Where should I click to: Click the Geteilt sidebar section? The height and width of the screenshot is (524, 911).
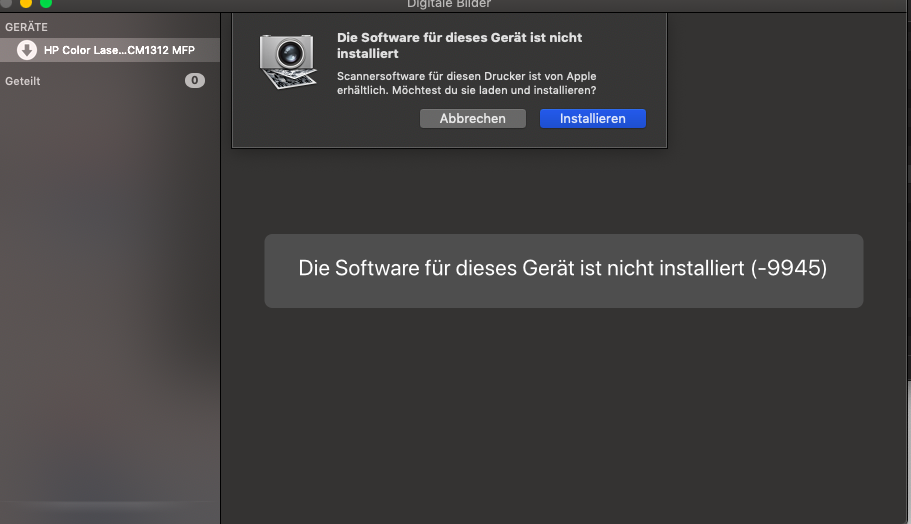tap(23, 81)
